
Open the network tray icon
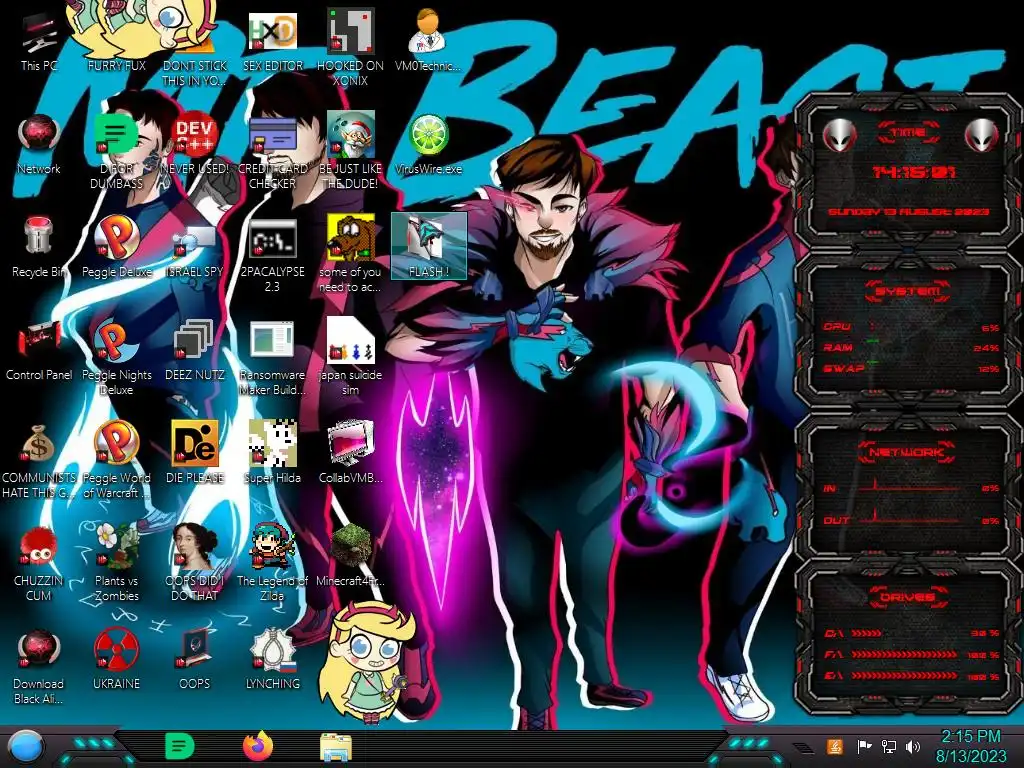(889, 746)
